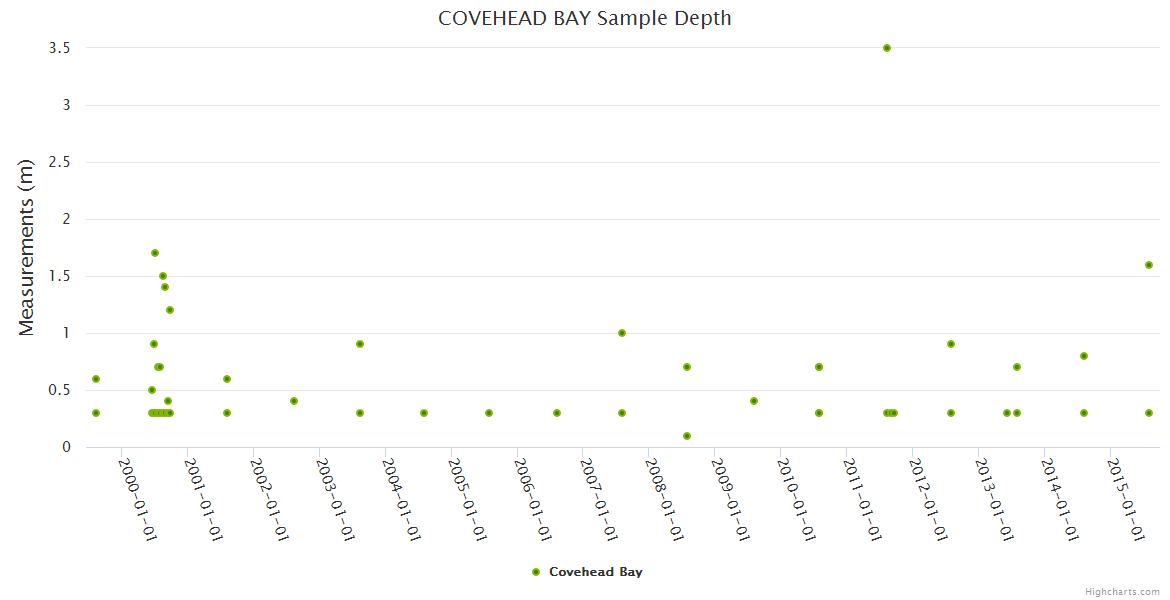Click the 0.9 m data point in 2012
The width and height of the screenshot is (1170, 600).
[951, 344]
